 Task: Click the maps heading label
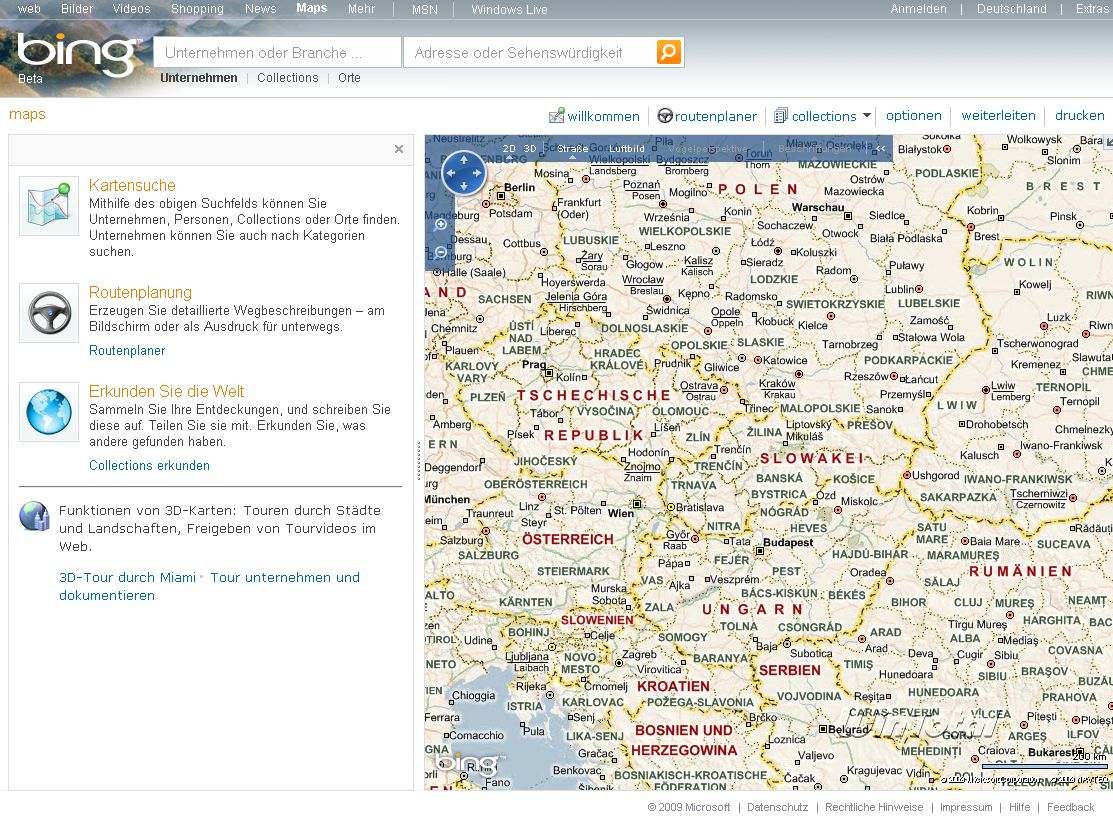(x=27, y=114)
